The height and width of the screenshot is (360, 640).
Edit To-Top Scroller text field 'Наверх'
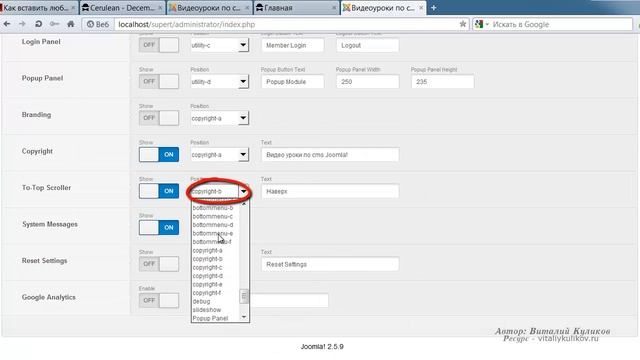pos(330,191)
